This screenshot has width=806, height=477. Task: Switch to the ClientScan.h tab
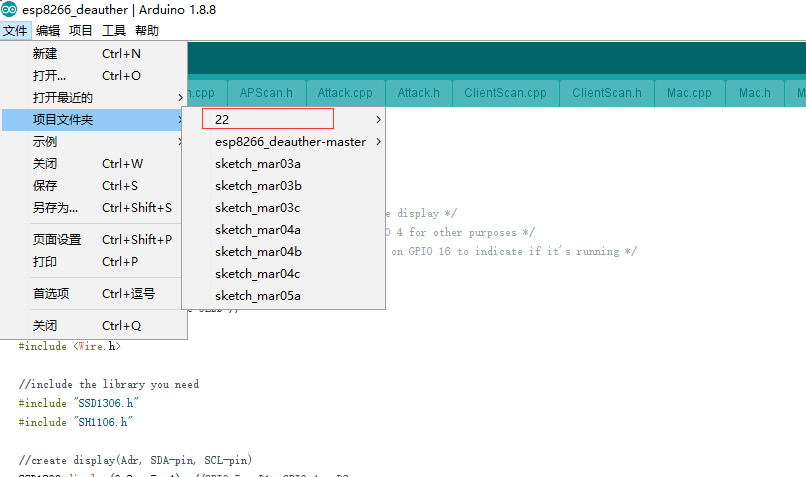coord(607,93)
